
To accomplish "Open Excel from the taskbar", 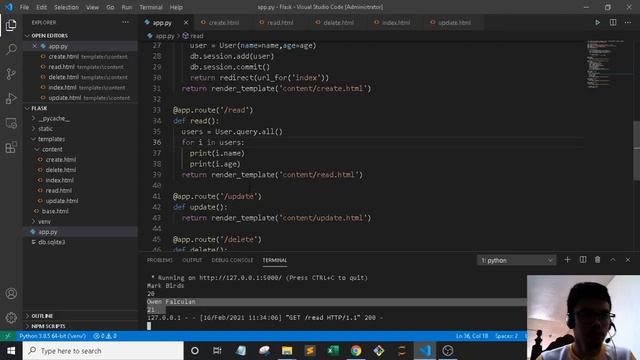I will point(333,351).
